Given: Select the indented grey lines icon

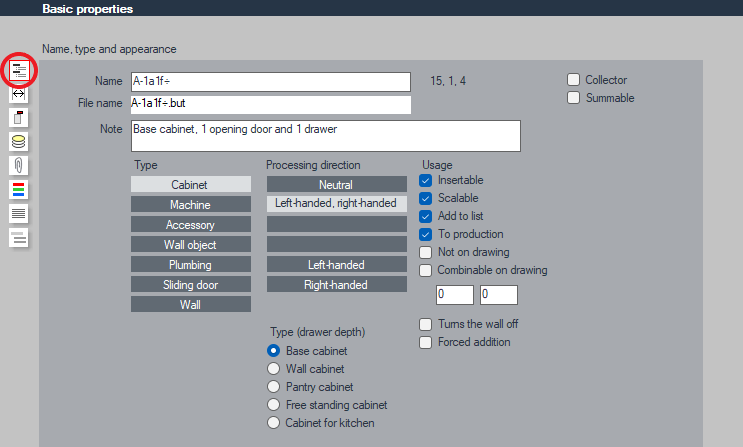Looking at the screenshot, I should (18, 237).
